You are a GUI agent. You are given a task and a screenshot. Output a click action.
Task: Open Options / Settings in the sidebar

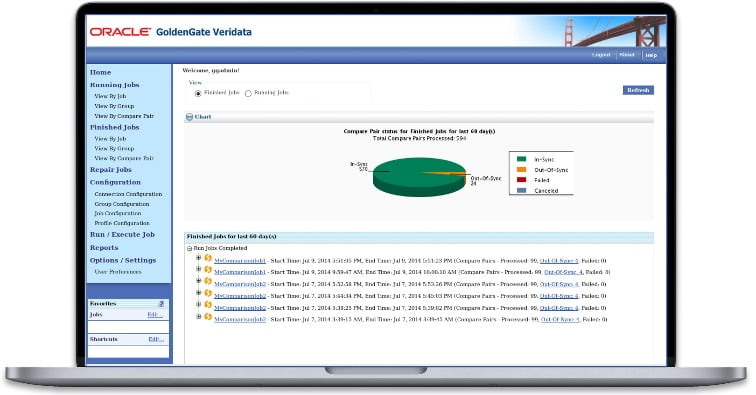[123, 260]
